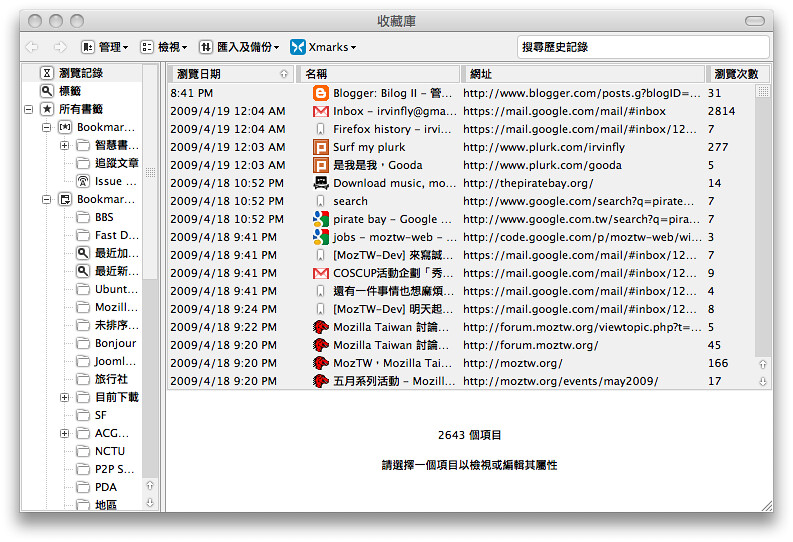The height and width of the screenshot is (542, 793).
Task: Click Google Code icon for jobs row
Action: 321,237
